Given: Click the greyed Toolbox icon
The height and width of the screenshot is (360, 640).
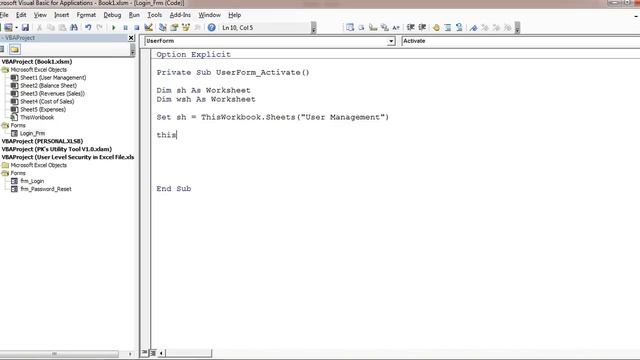Looking at the screenshot, I should click(197, 28).
